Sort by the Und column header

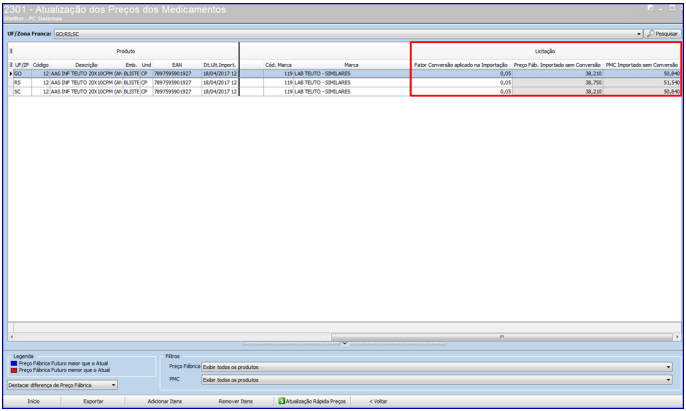click(x=146, y=65)
